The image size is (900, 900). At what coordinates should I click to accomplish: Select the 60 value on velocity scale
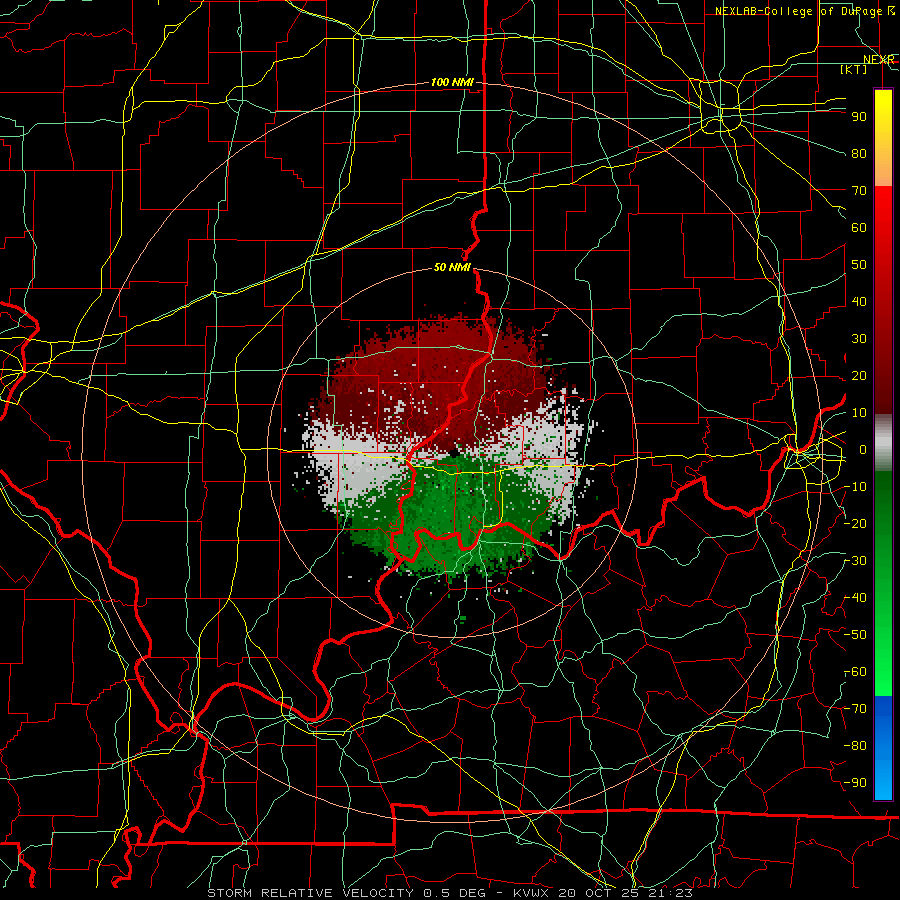(859, 227)
